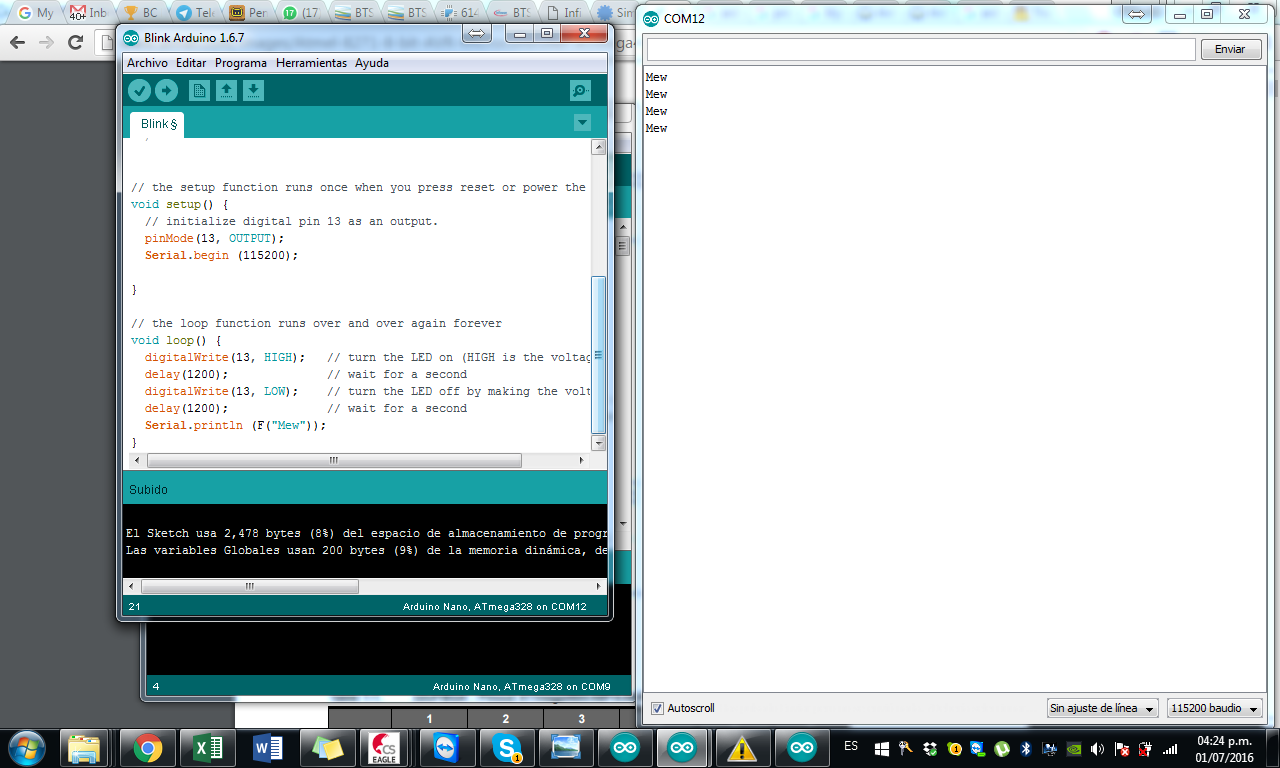Launch Eagle CAD from the taskbar
The image size is (1280, 768).
(x=387, y=747)
